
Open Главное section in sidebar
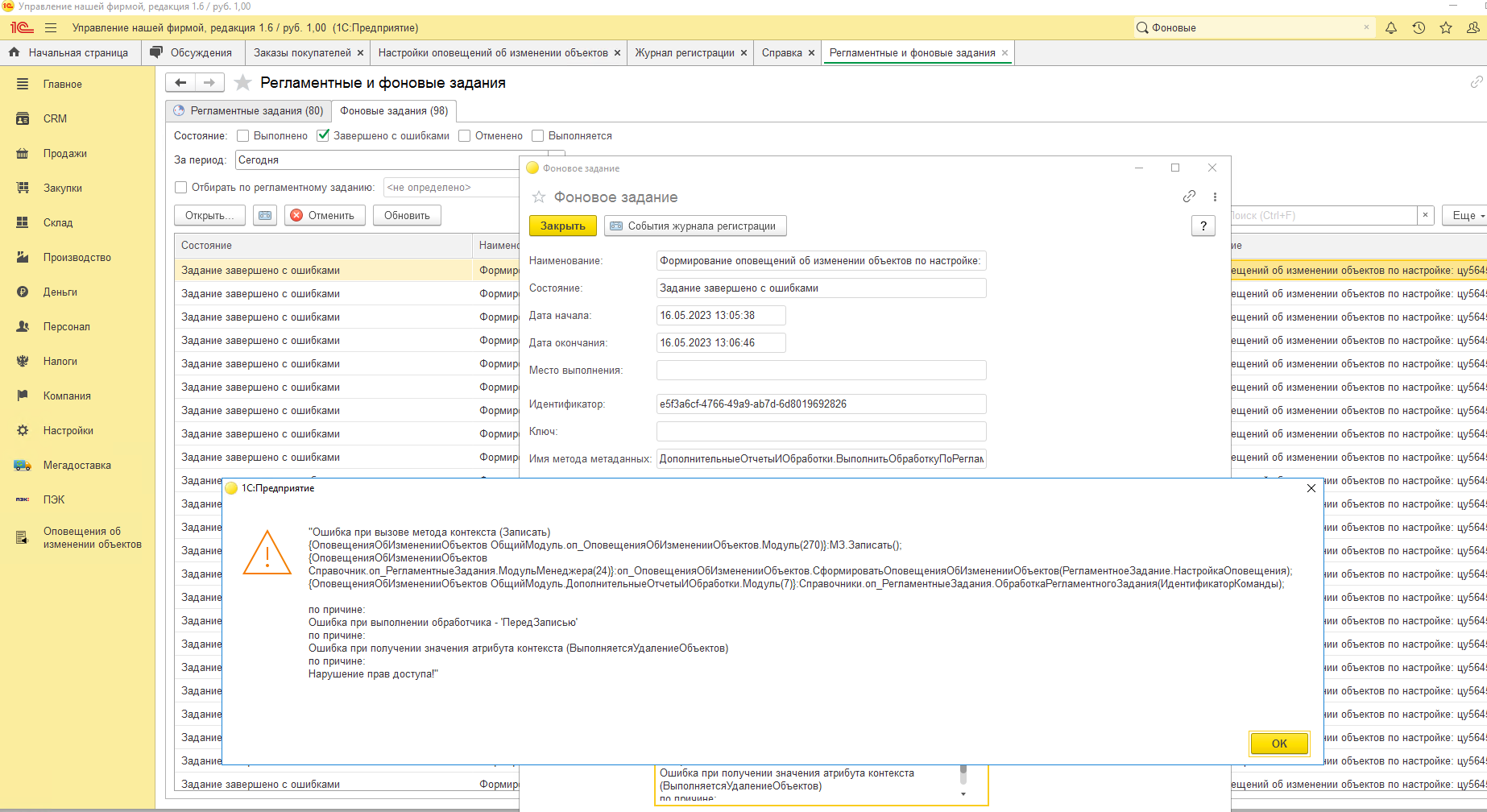[63, 84]
